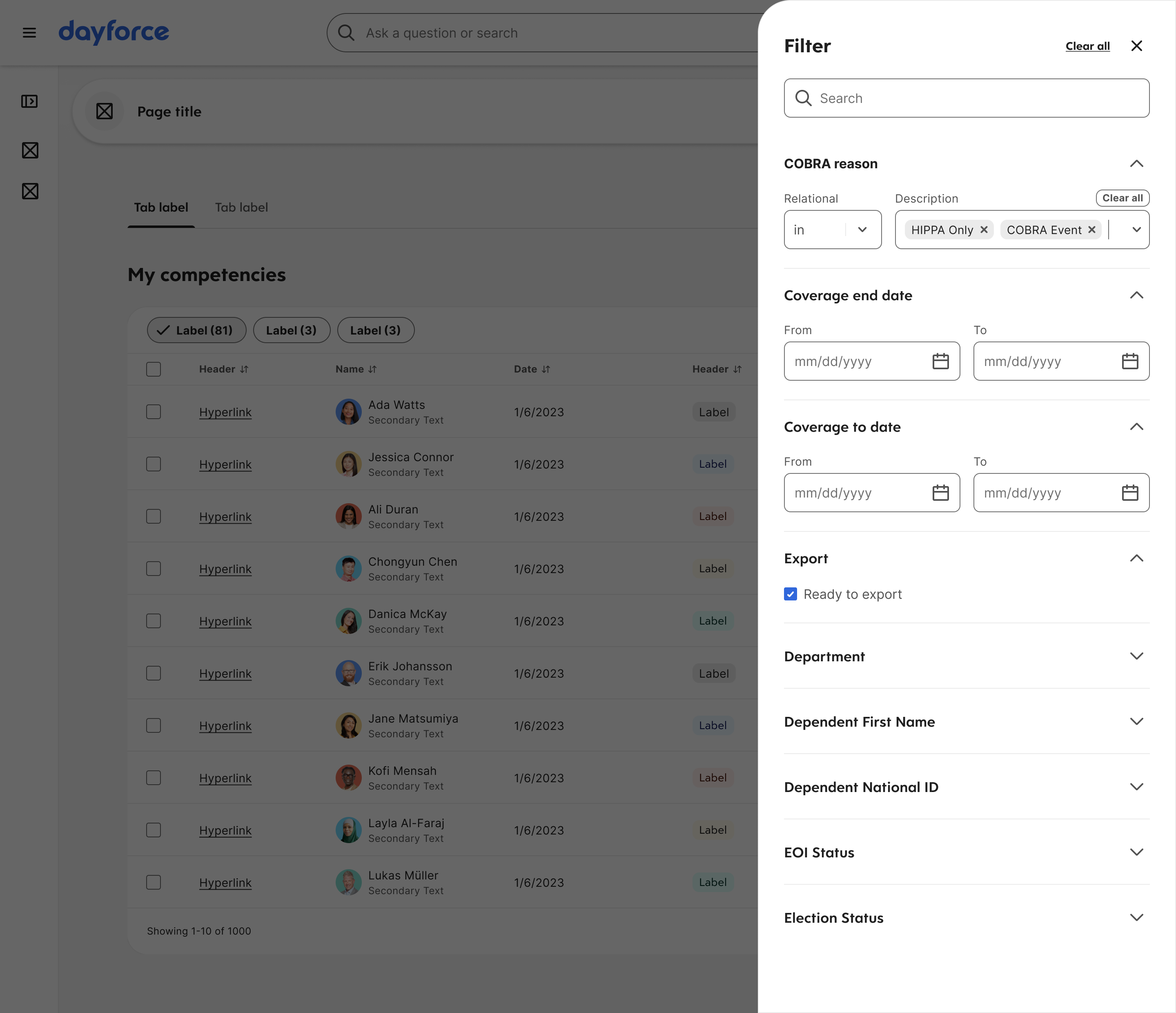
Task: Expand the Department filter section
Action: coord(1136,656)
